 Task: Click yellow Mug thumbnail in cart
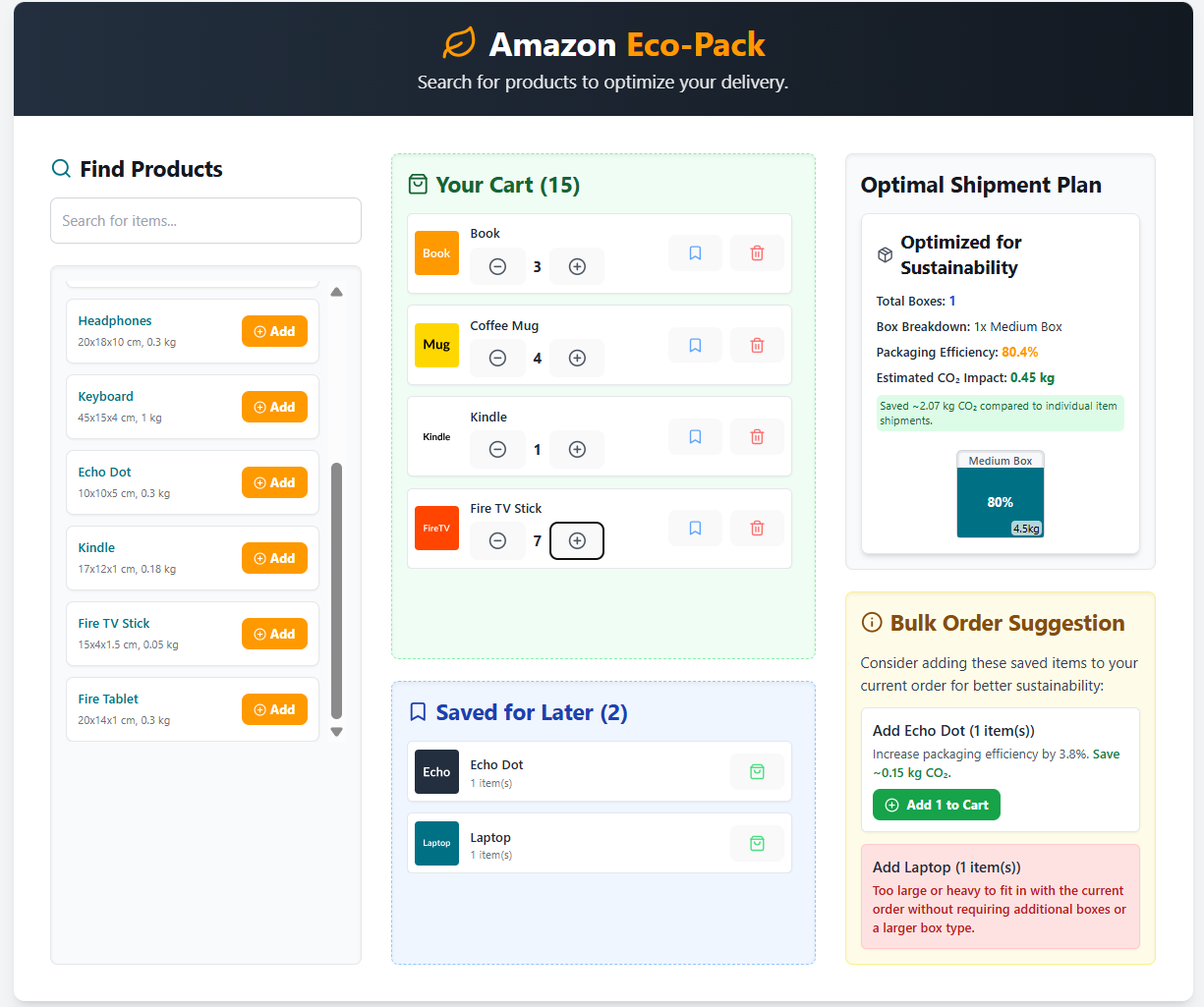tap(436, 345)
